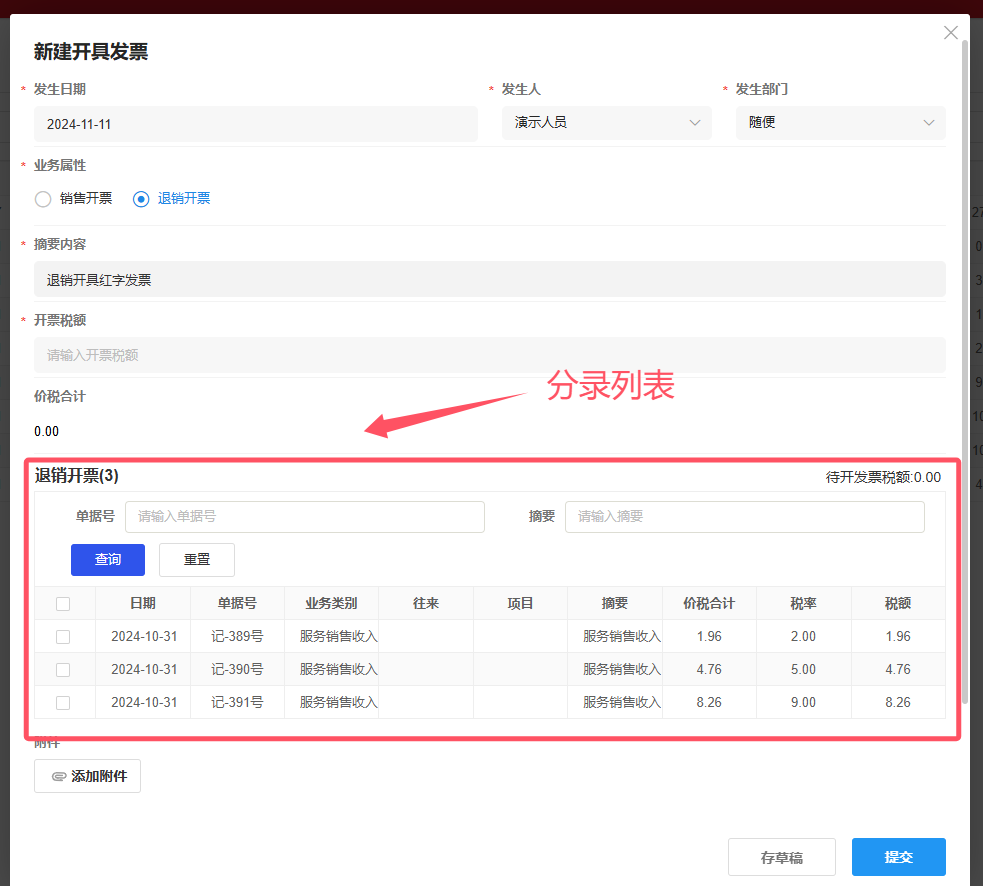The height and width of the screenshot is (886, 983).
Task: Save the invoice with 存草稿
Action: click(x=781, y=857)
